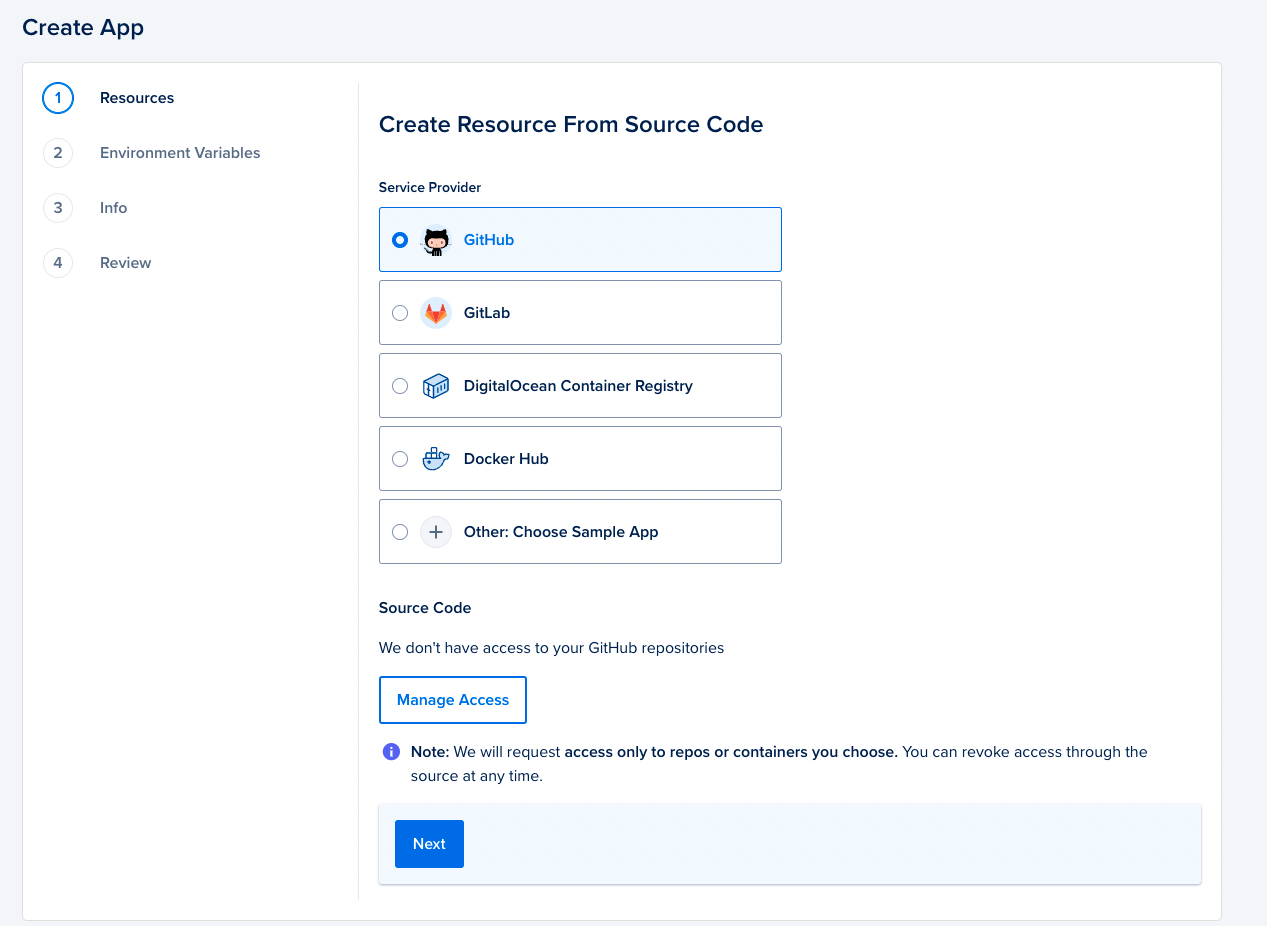Screen dimensions: 1267x926
Task: Click the plus icon for Sample App
Action: (x=436, y=532)
